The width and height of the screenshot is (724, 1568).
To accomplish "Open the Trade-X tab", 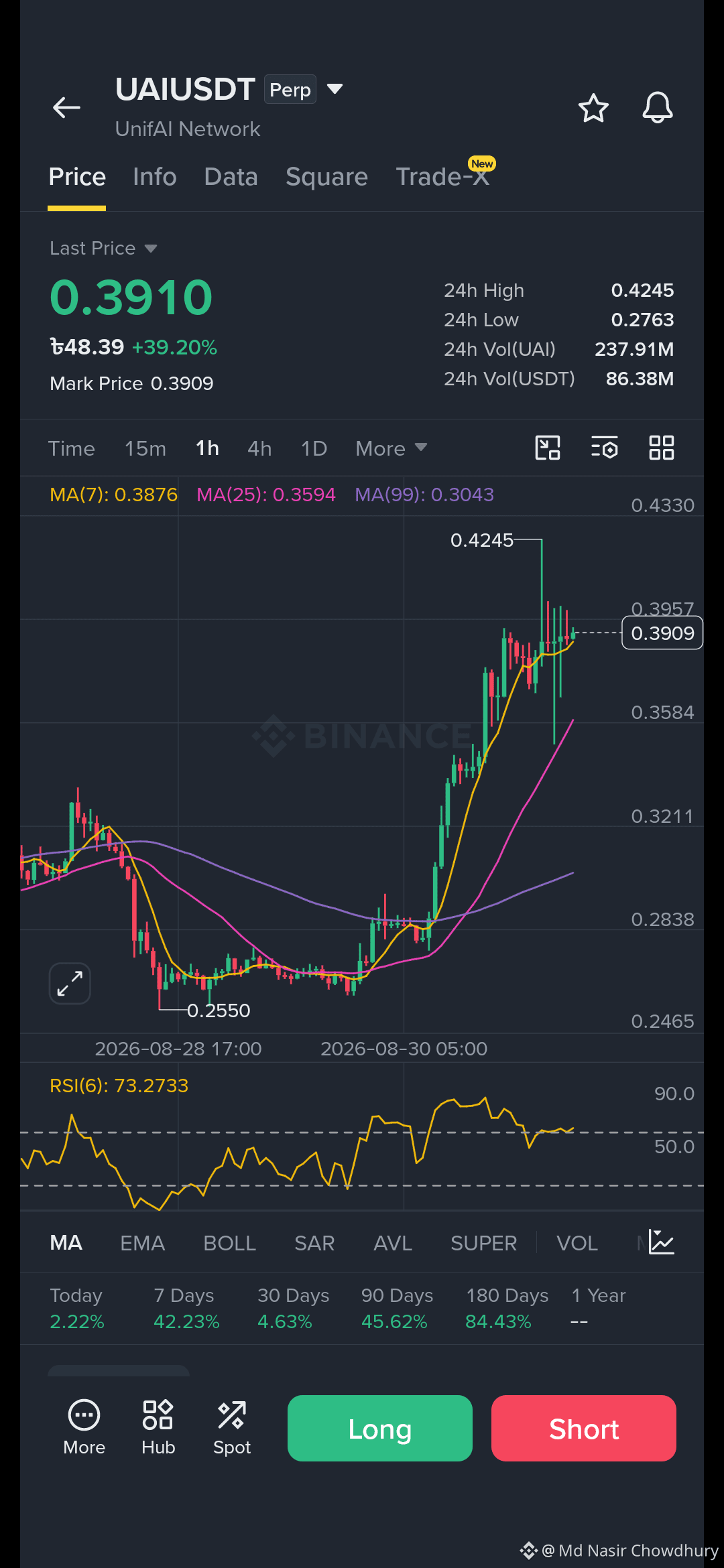I will coord(442,177).
